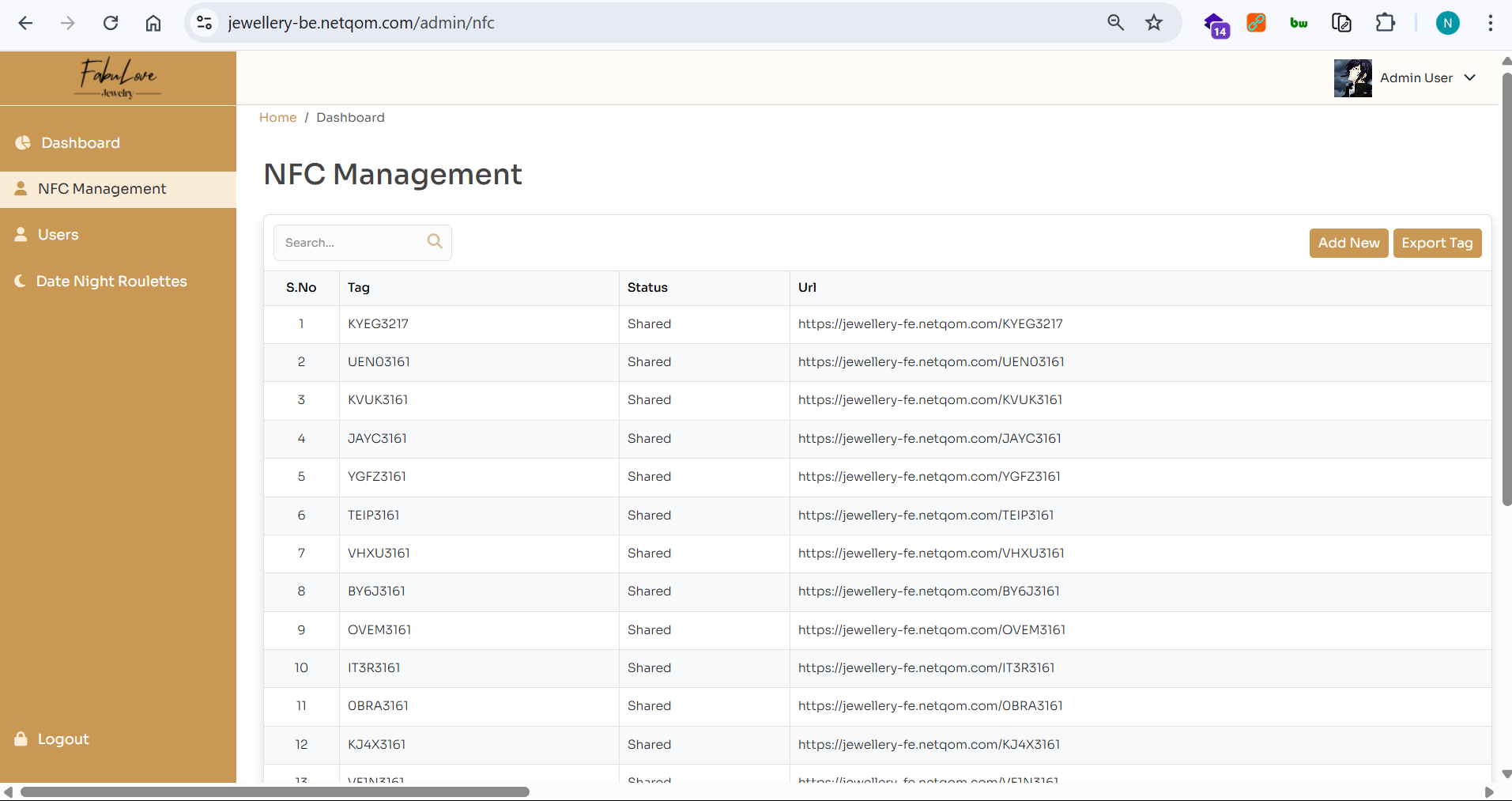Open the URL ending in VHXU3161
Image resolution: width=1512 pixels, height=801 pixels.
(931, 553)
